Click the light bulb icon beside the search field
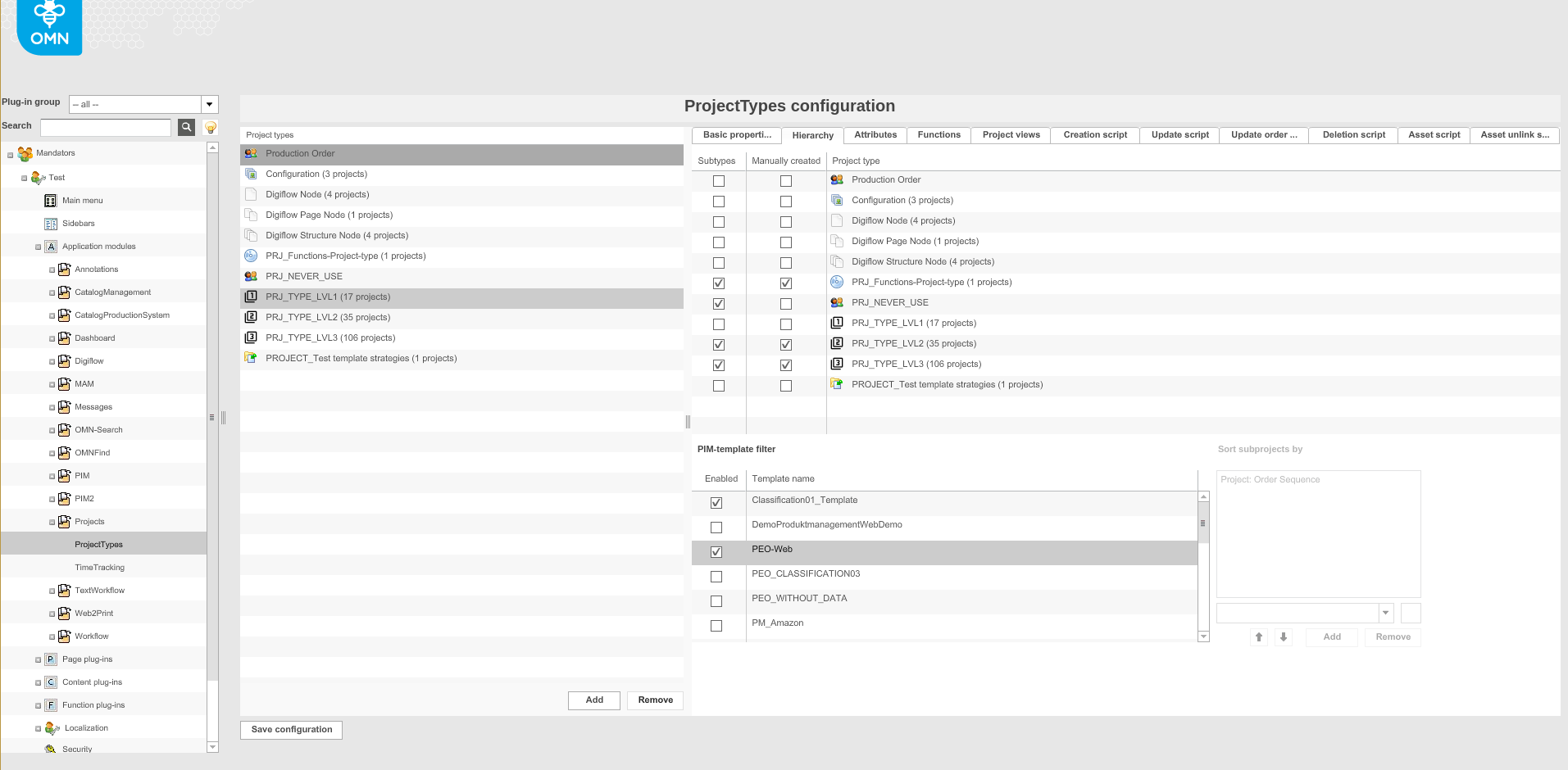 click(x=210, y=127)
